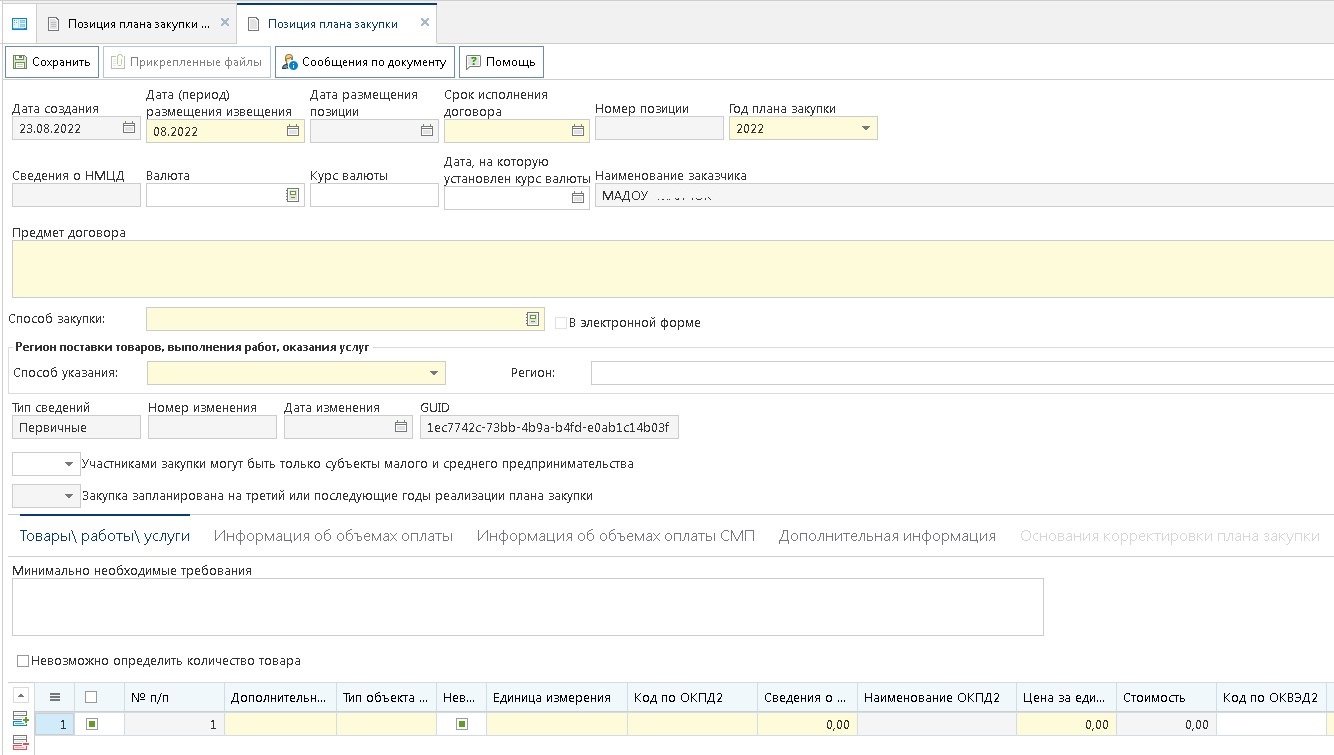Open calendar for Дата изменения
The height and width of the screenshot is (755, 1334).
click(401, 427)
